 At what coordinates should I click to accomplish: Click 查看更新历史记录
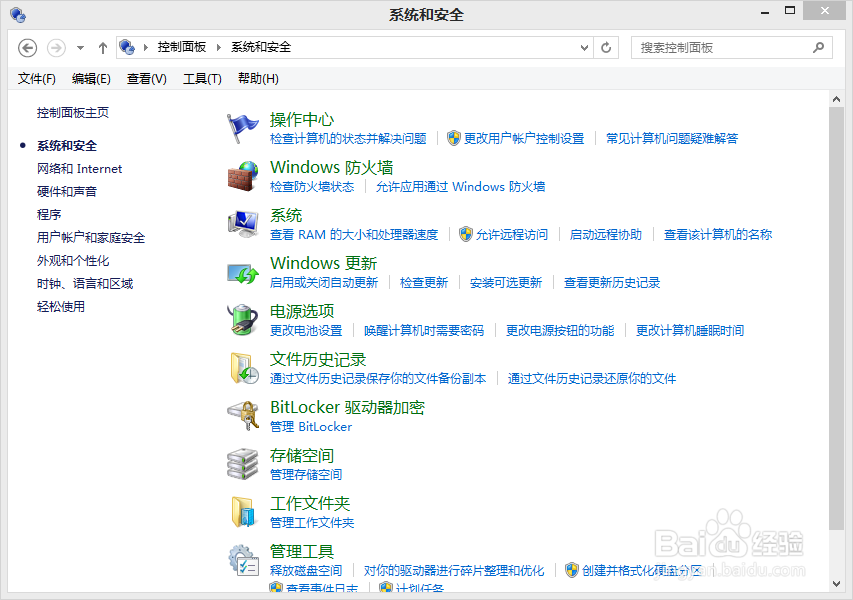tap(612, 282)
